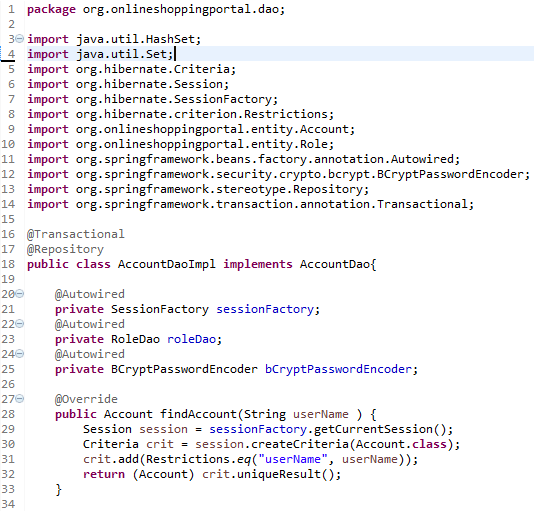Collapse the fold marker at line 22
534x511 pixels.
(x=20, y=324)
